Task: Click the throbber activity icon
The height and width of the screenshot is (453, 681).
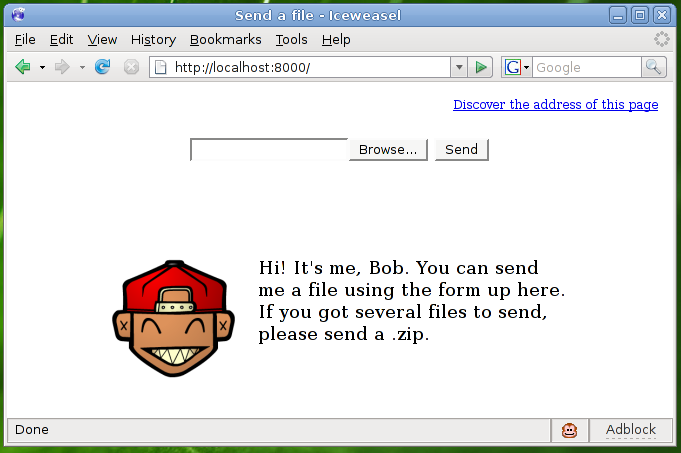Action: tap(661, 39)
